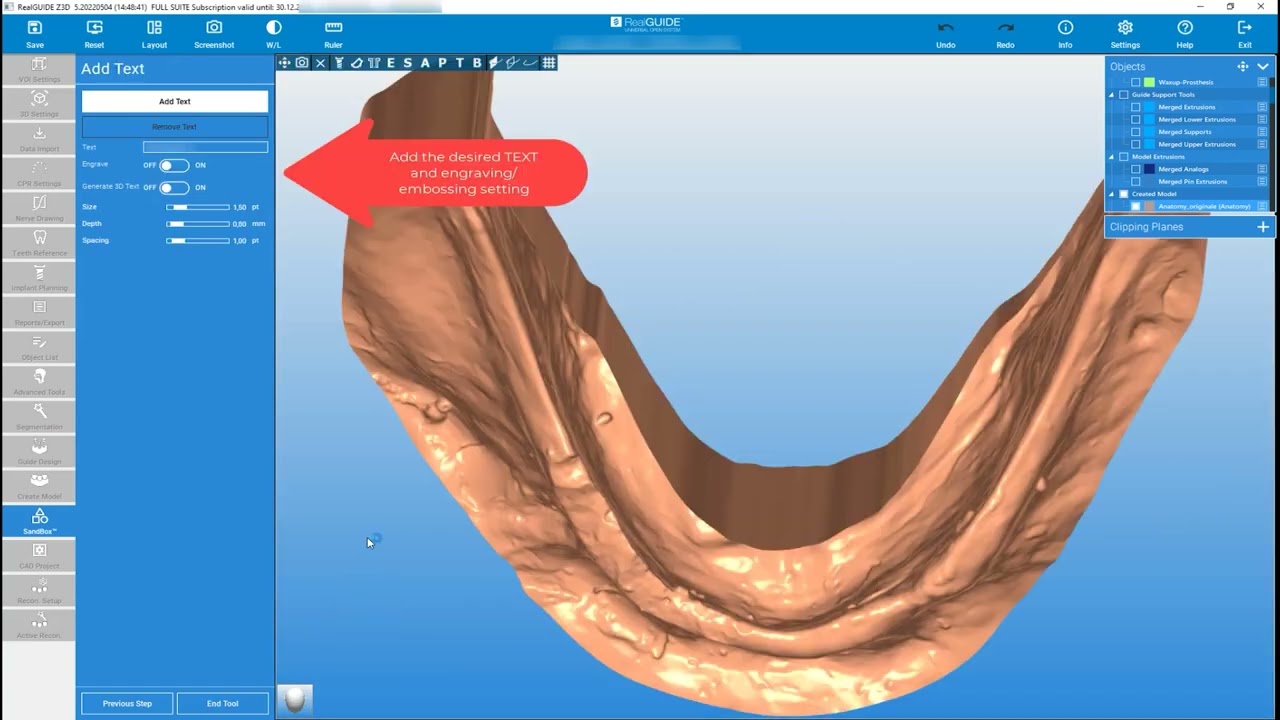The width and height of the screenshot is (1280, 720).
Task: Turn on the Engrave switch
Action: click(174, 165)
